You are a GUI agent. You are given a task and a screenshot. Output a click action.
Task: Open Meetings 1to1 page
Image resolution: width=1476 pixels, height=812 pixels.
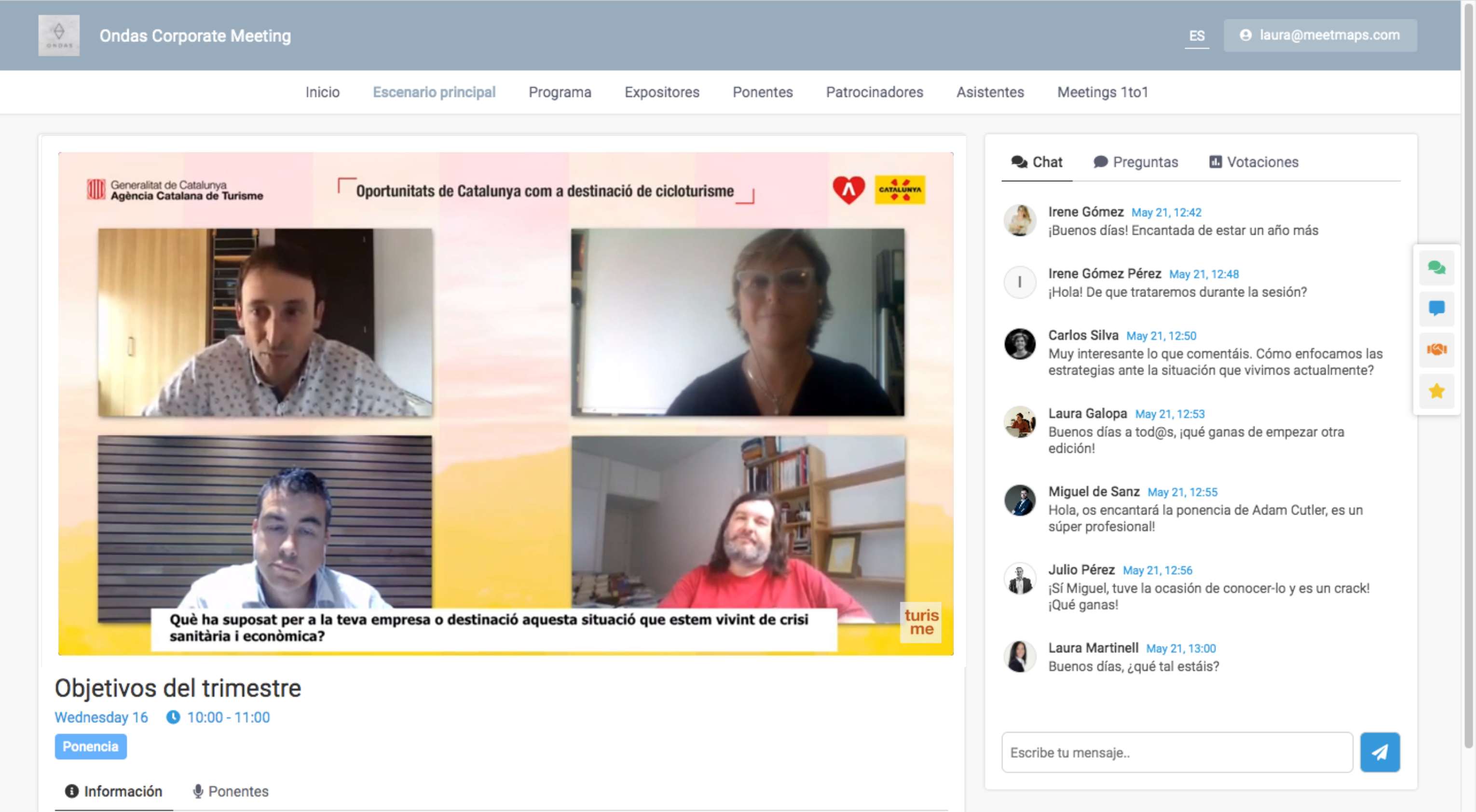(1102, 92)
